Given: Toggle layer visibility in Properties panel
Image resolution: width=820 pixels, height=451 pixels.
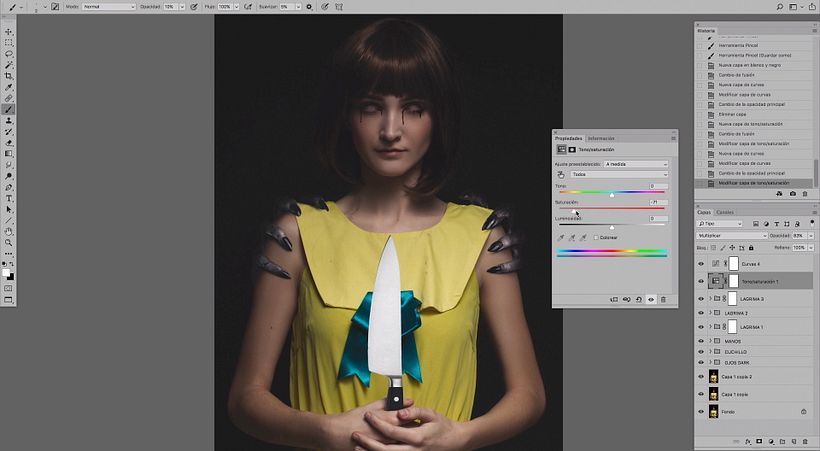Looking at the screenshot, I should click(651, 300).
